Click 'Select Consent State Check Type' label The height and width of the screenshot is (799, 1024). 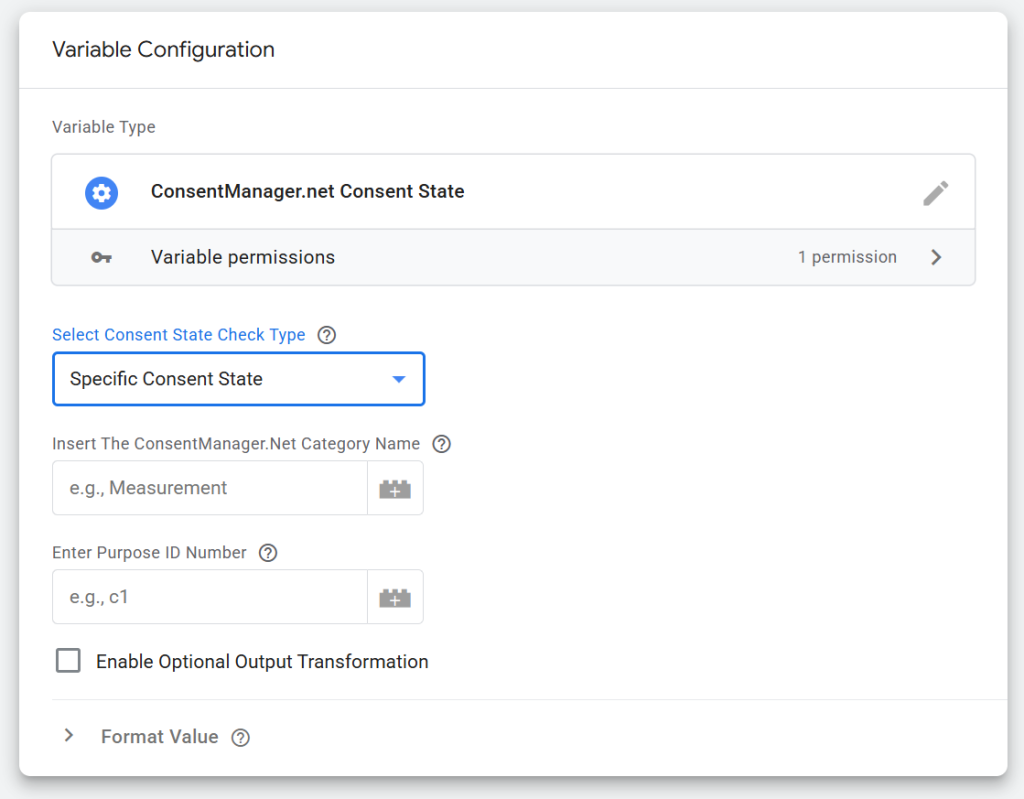179,334
